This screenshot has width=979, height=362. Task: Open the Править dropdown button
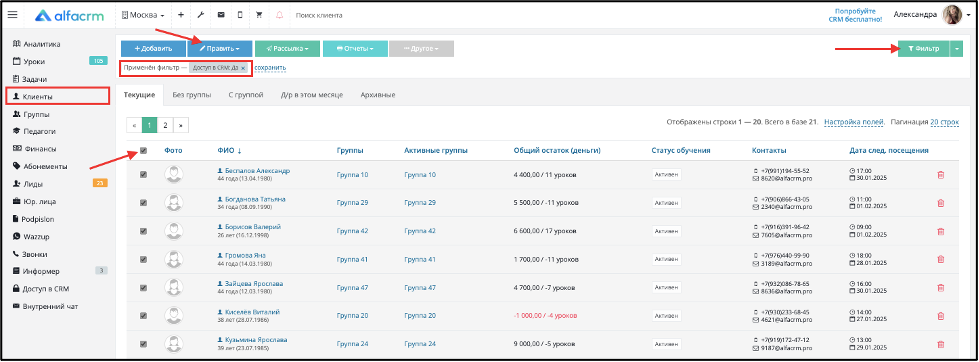click(220, 49)
